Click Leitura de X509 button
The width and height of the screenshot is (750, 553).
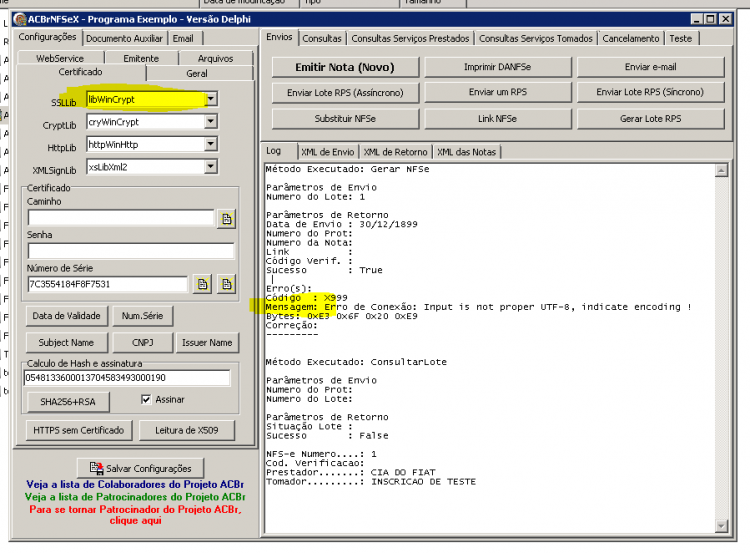click(x=187, y=431)
